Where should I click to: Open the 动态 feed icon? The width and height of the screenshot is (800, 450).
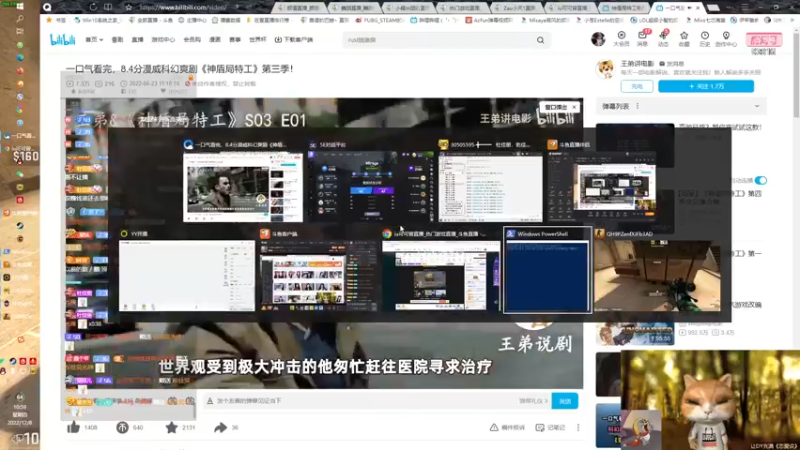coord(663,39)
